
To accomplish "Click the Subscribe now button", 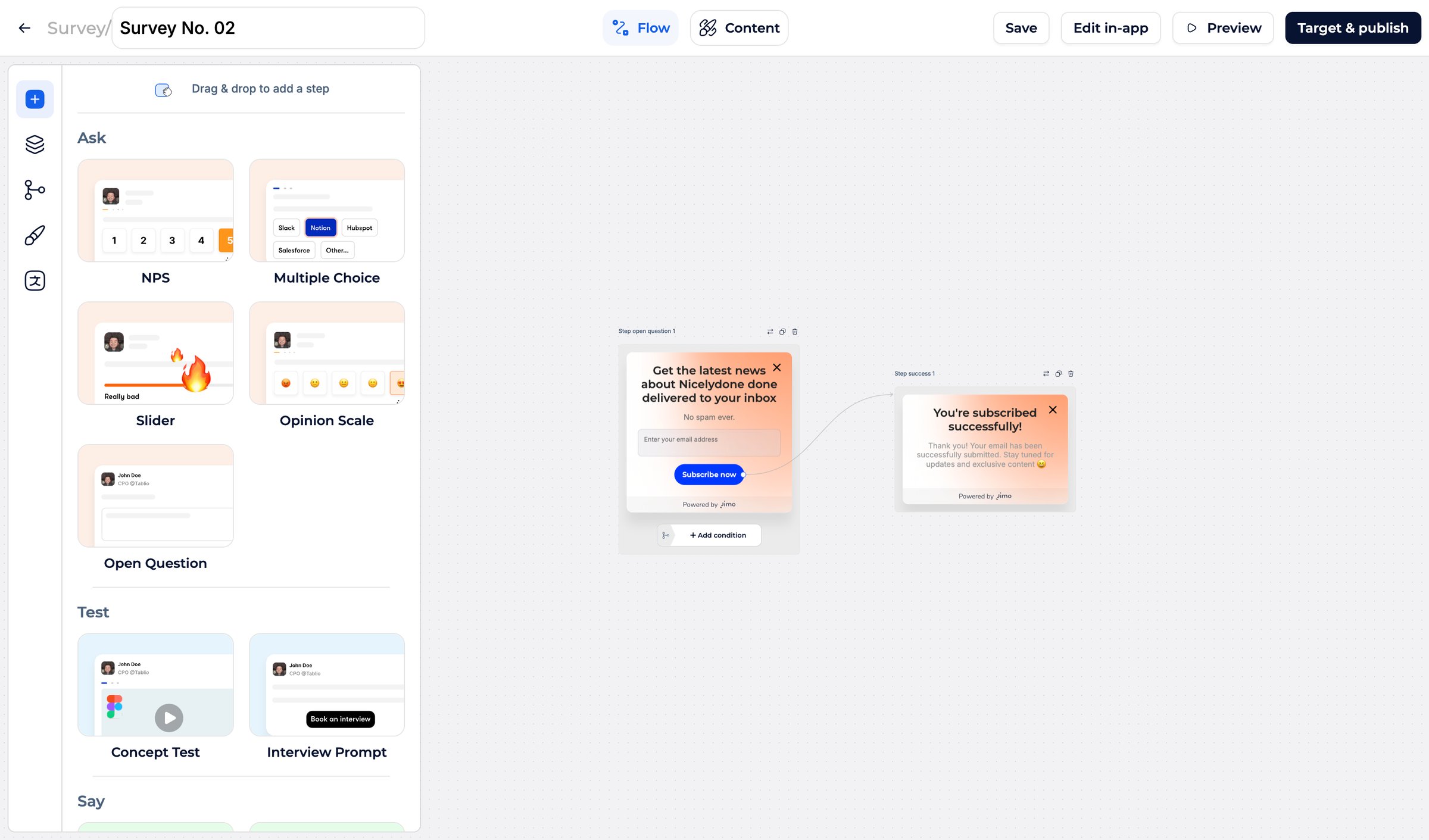I will pos(709,474).
